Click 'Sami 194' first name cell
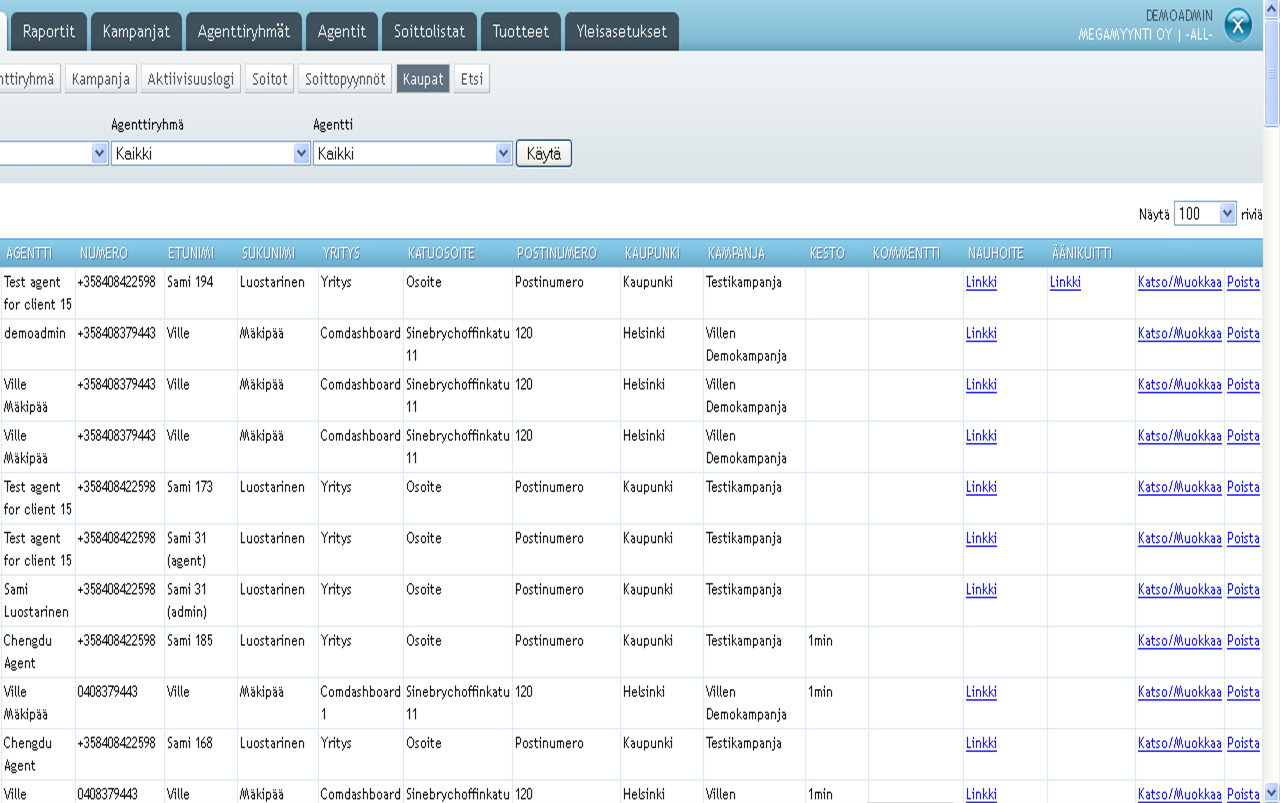The height and width of the screenshot is (803, 1280). (190, 282)
